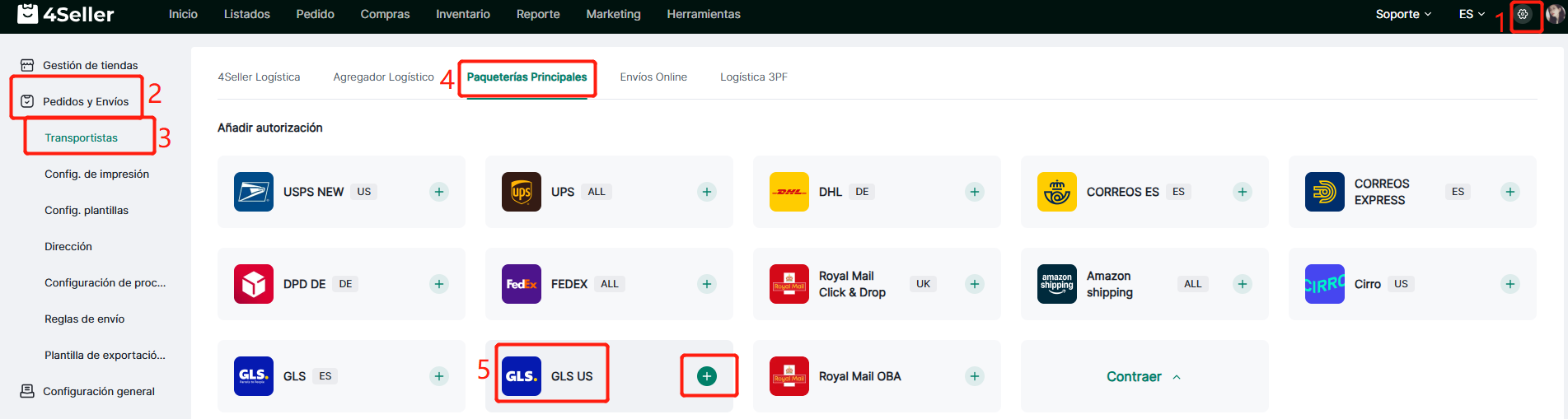This screenshot has height=419, width=1568.
Task: Open the Pedido menu
Action: click(316, 14)
